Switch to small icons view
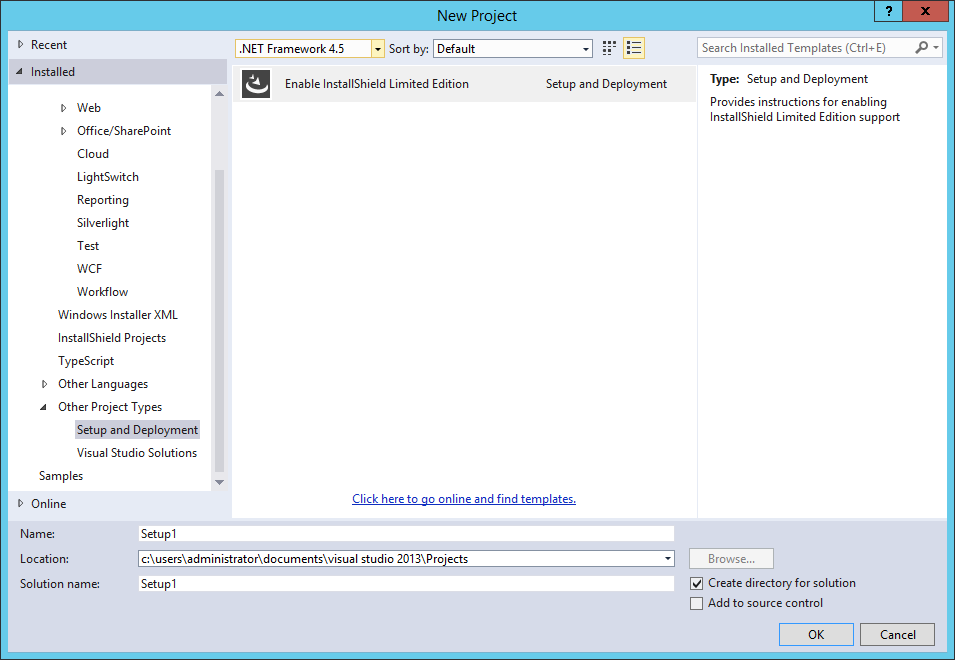The height and width of the screenshot is (660, 955). (609, 48)
